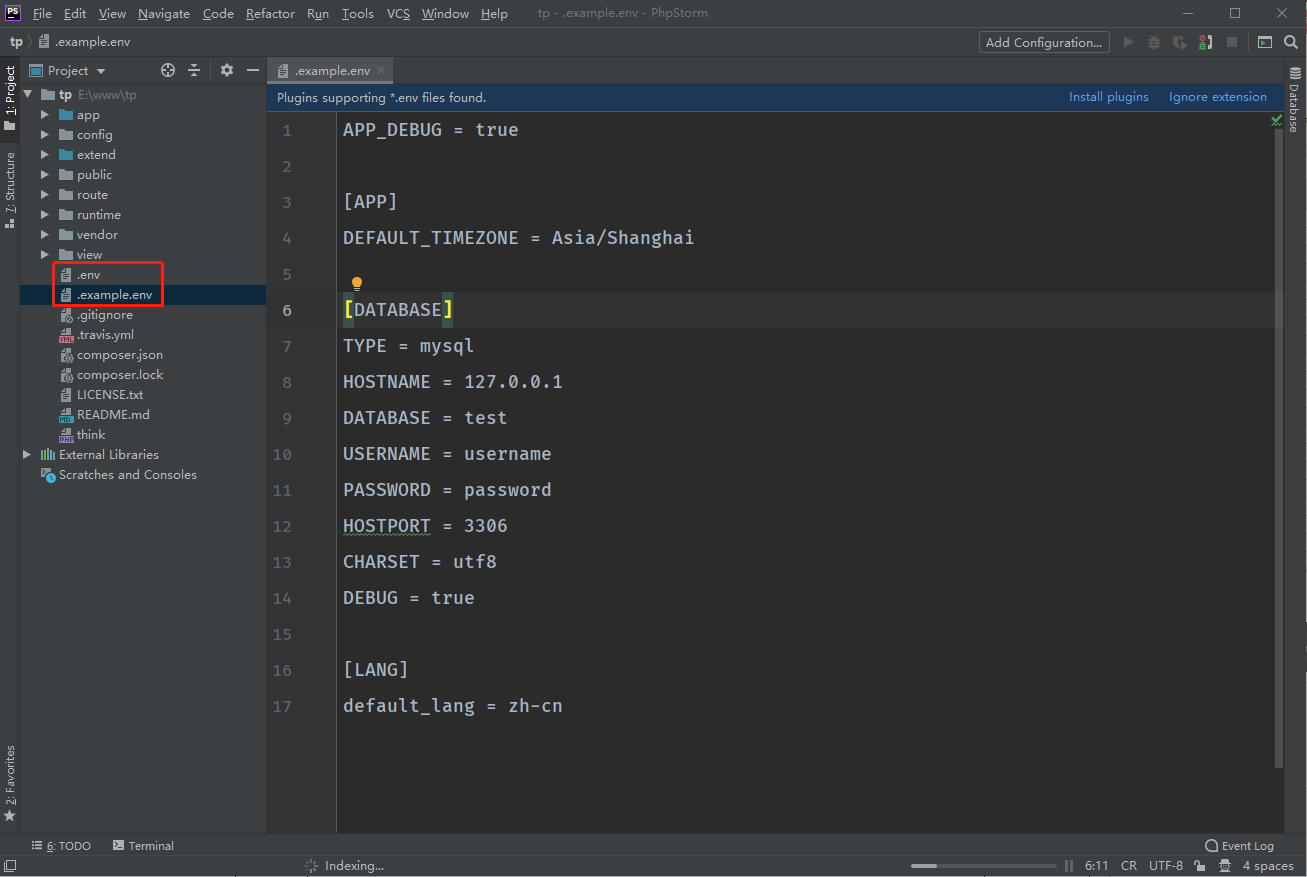Click the green inspection checkmark icon
Viewport: 1307px width, 877px height.
coord(1277,120)
